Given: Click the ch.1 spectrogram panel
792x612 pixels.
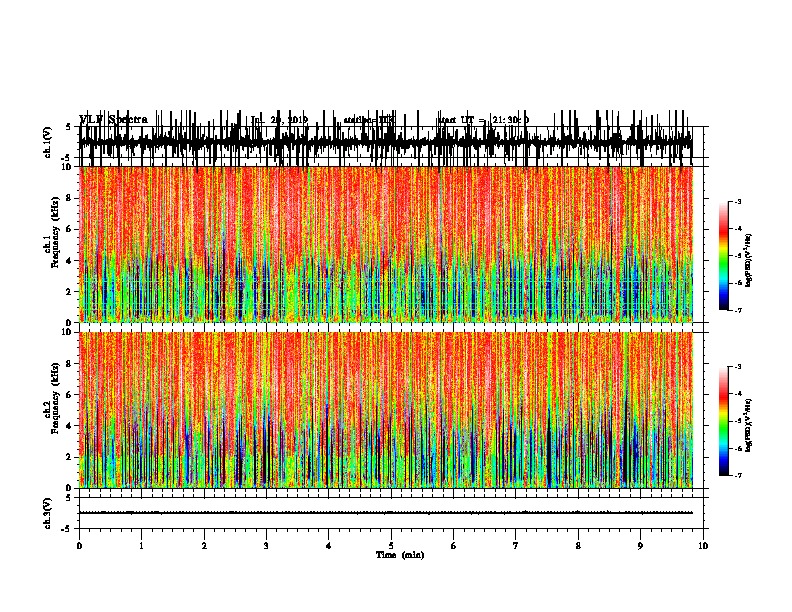Looking at the screenshot, I should point(386,244).
